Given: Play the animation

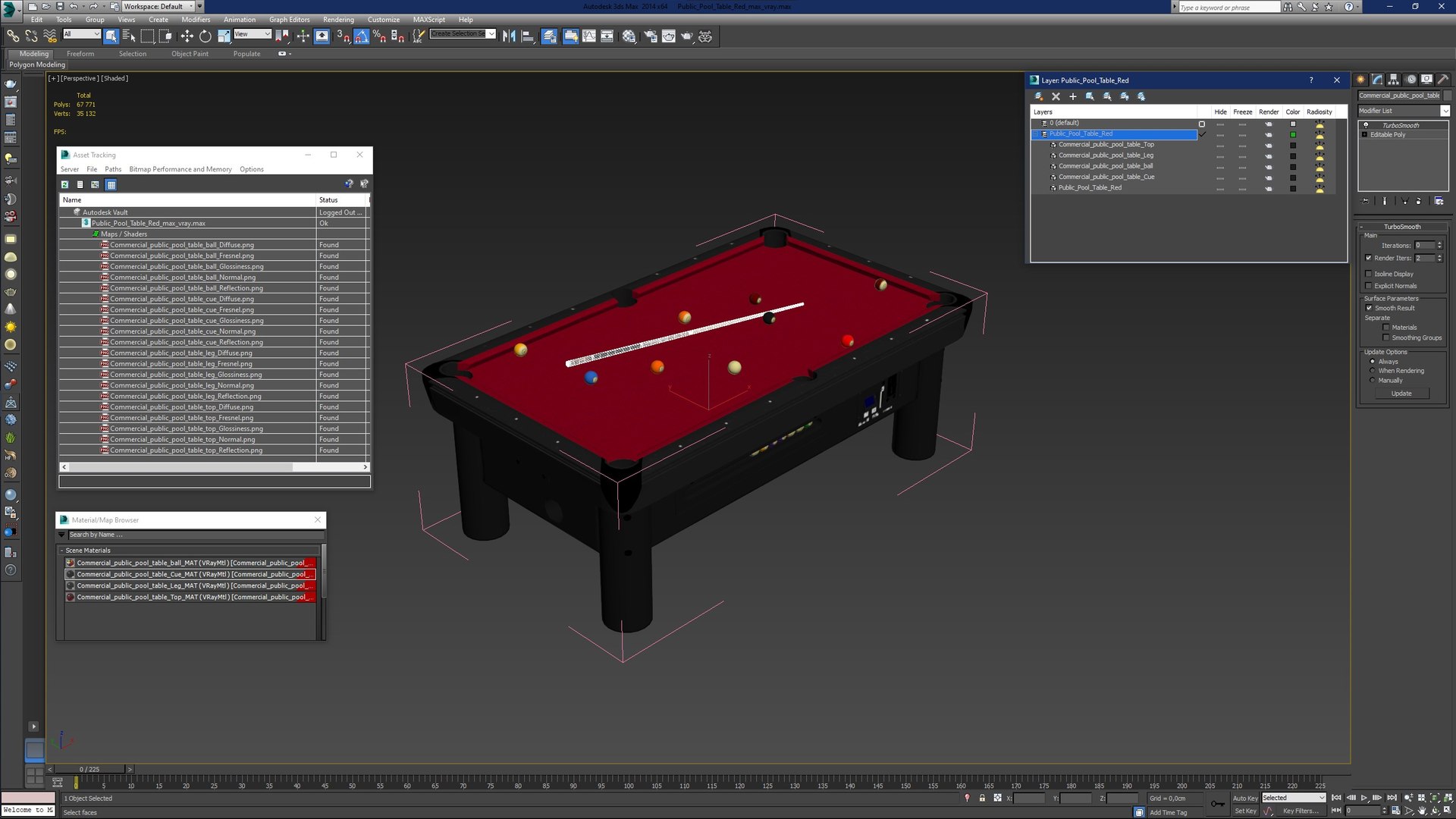Looking at the screenshot, I should click(x=1363, y=798).
